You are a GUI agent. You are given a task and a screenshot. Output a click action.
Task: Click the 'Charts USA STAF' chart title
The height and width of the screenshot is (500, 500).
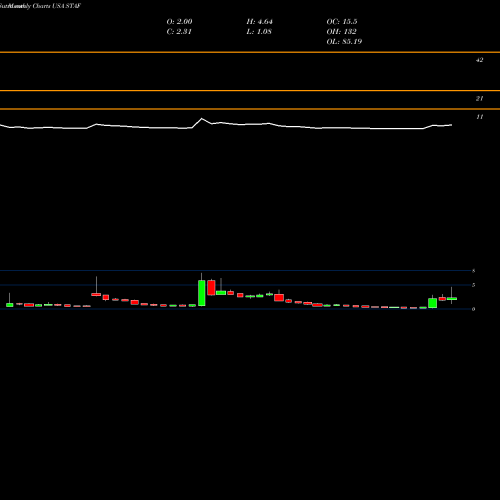(57, 6)
